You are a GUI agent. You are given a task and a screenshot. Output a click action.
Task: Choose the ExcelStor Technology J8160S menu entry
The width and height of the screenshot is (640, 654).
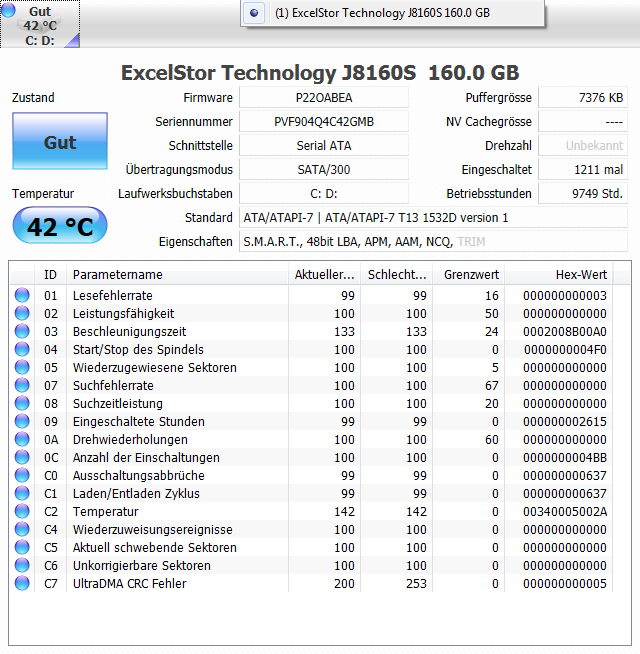(x=392, y=13)
